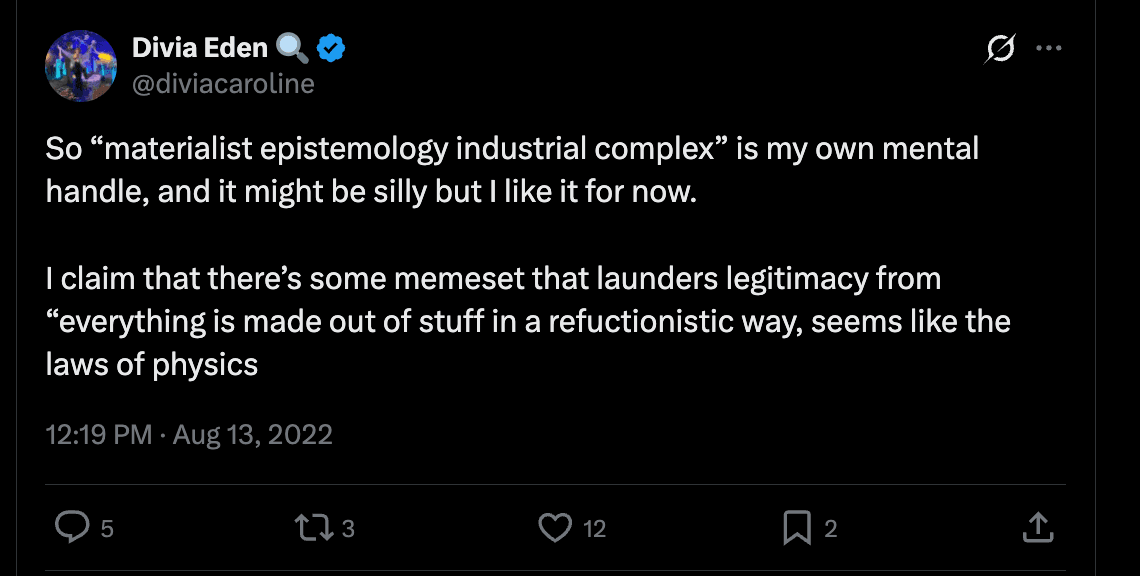
Task: Click the reply count of 5
Action: (107, 528)
